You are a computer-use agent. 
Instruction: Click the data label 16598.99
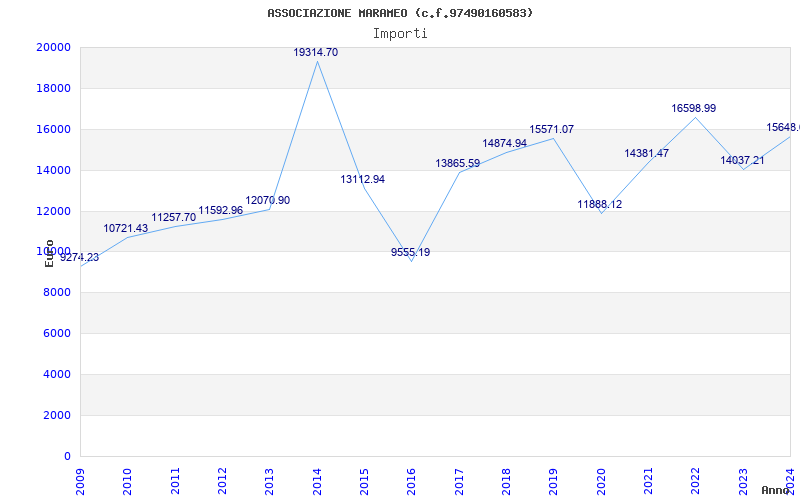693,109
